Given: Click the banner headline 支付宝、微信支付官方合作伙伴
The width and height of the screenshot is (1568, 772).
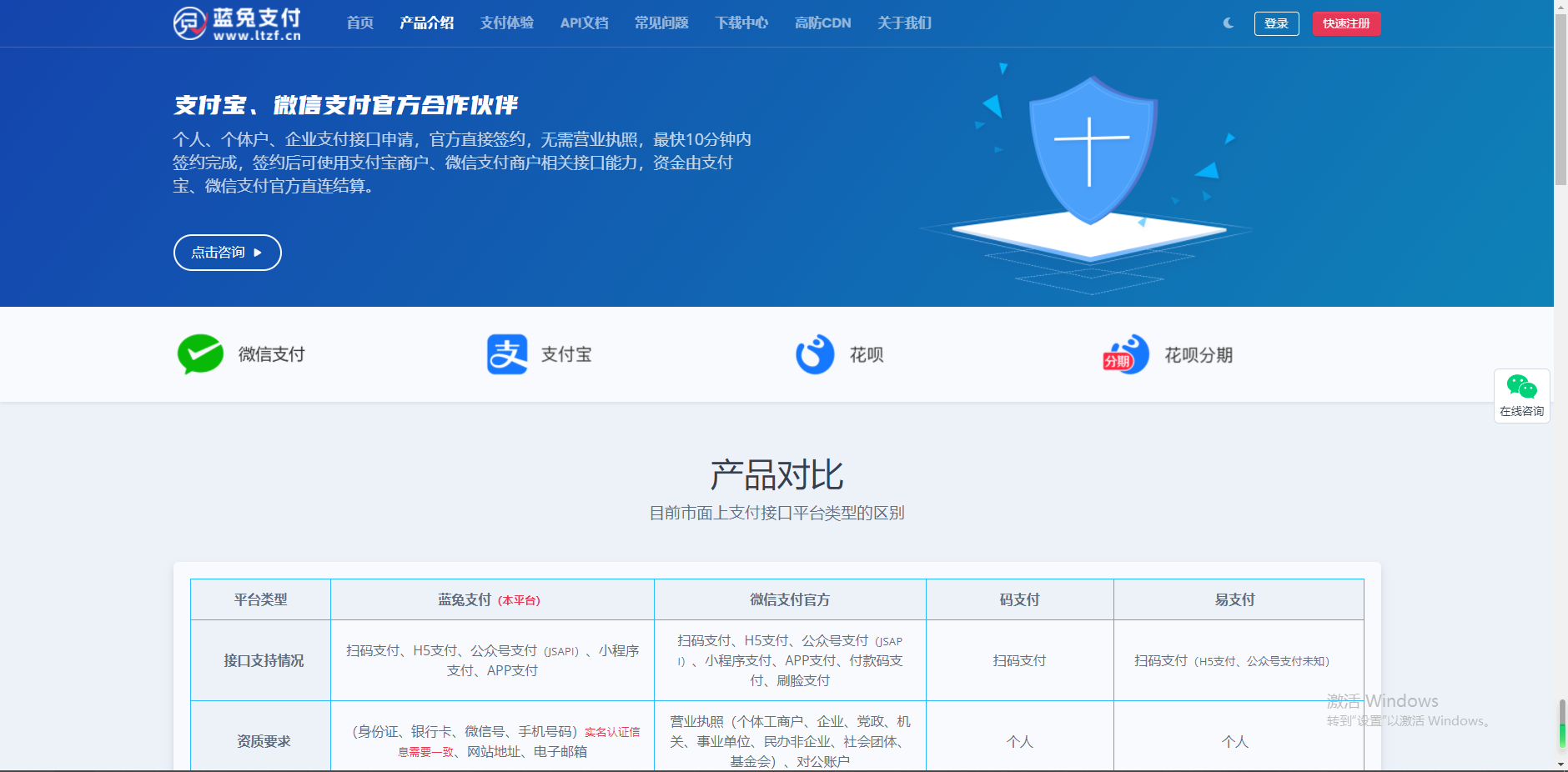Looking at the screenshot, I should (x=346, y=105).
